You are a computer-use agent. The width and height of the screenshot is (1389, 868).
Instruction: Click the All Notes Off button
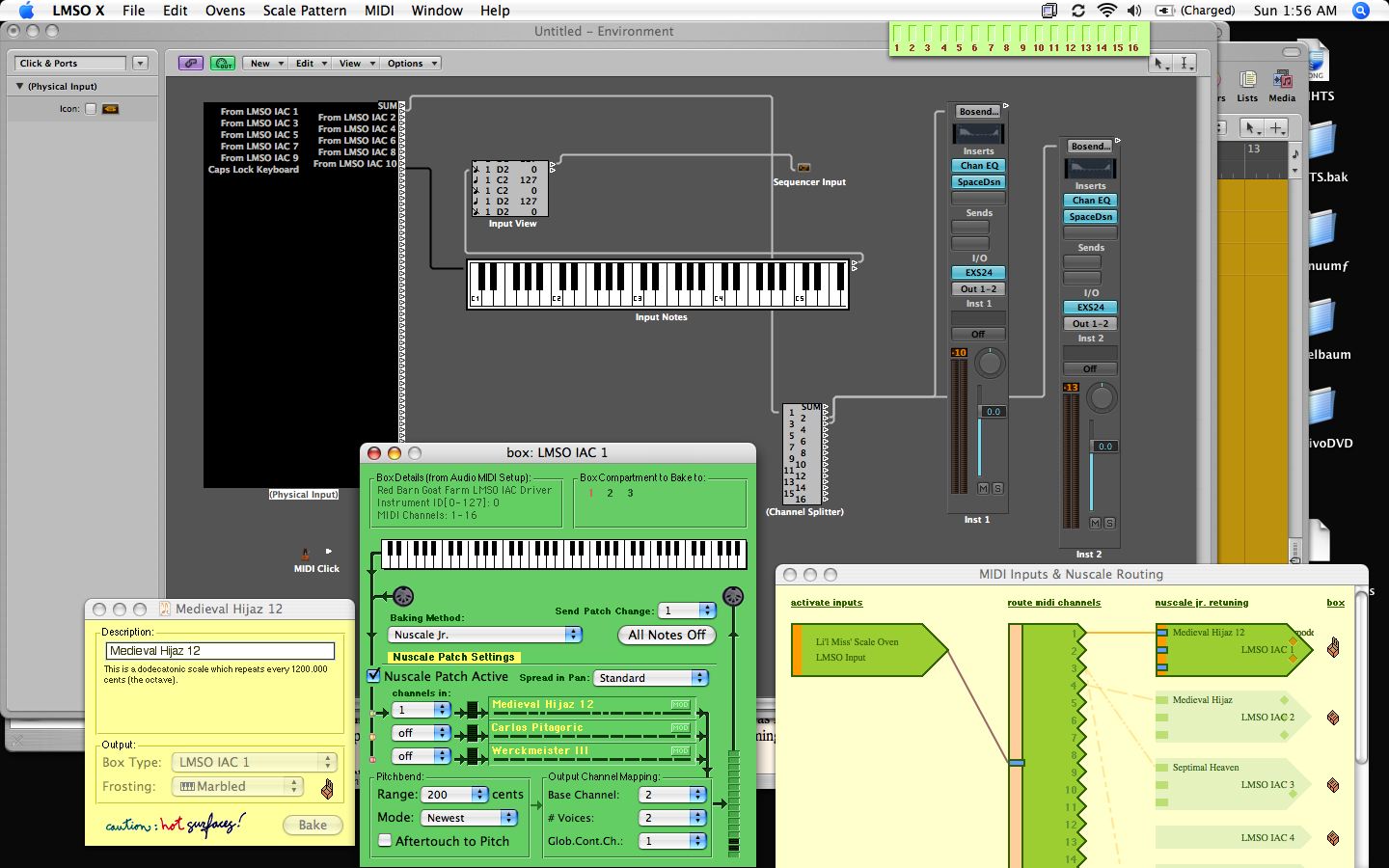pos(667,635)
